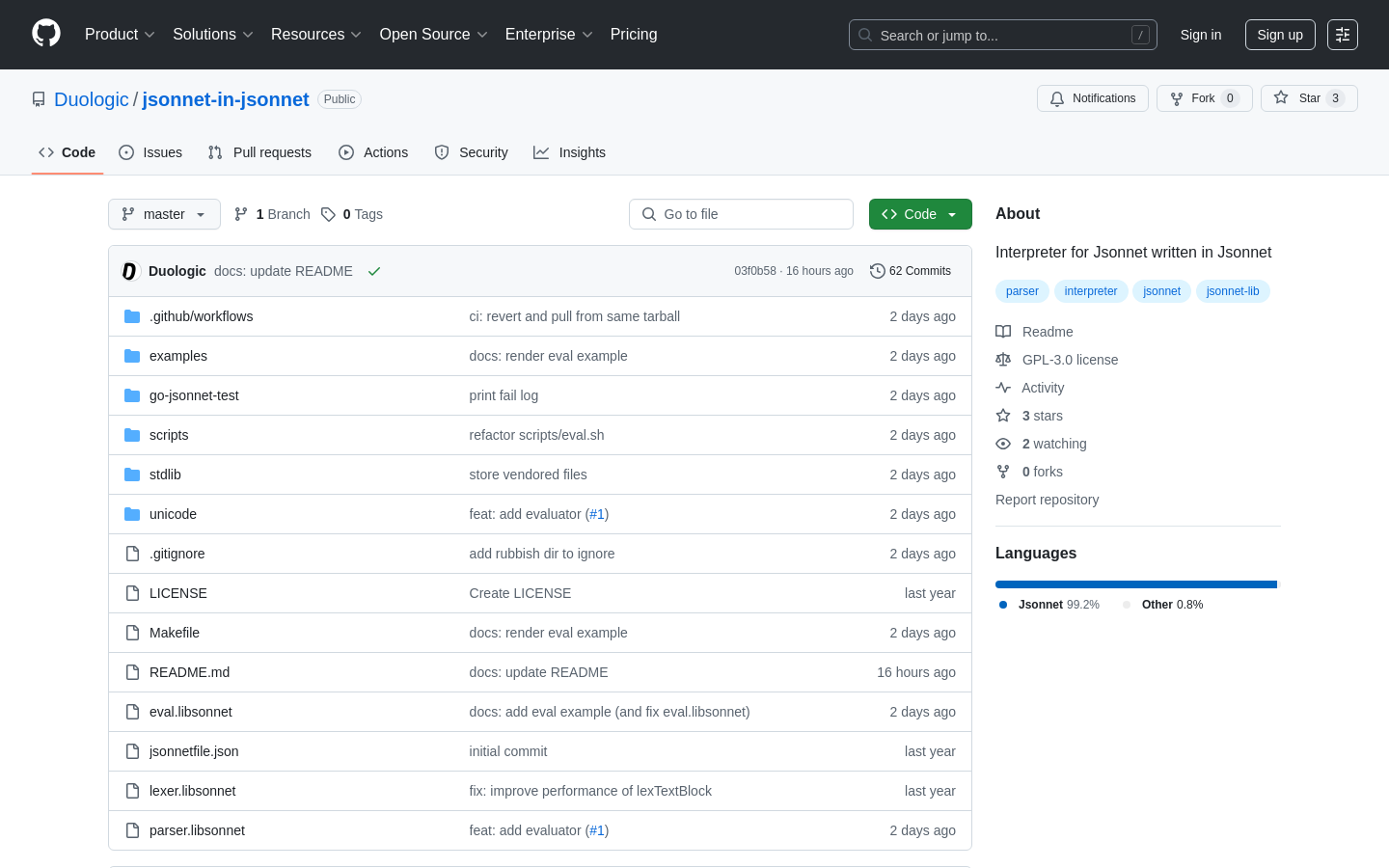The height and width of the screenshot is (868, 1389).
Task: Click the Makefile file icon
Action: 132,633
